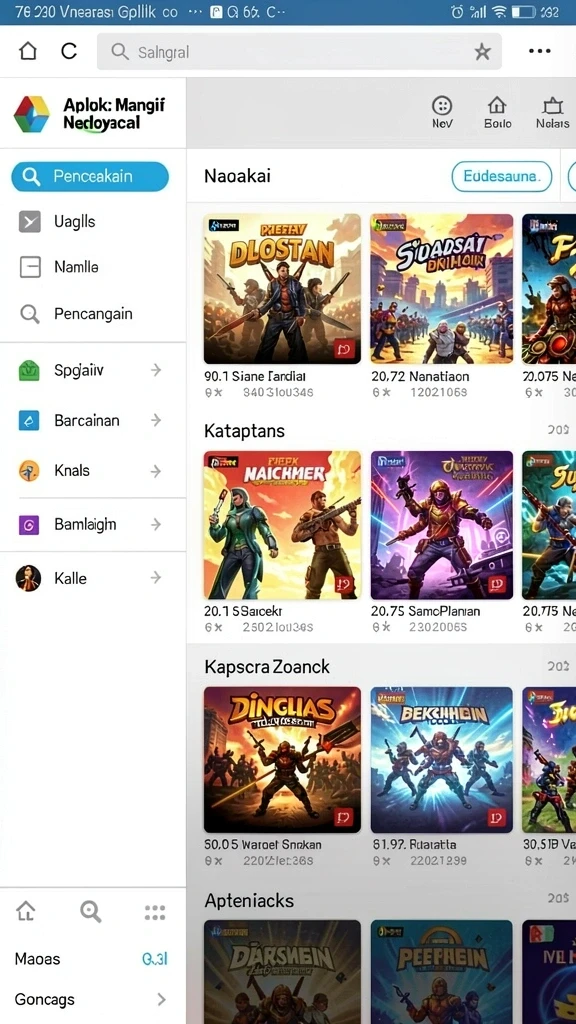Click the 20.1 SSaicekr title
The height and width of the screenshot is (1024, 576).
pyautogui.click(x=243, y=611)
